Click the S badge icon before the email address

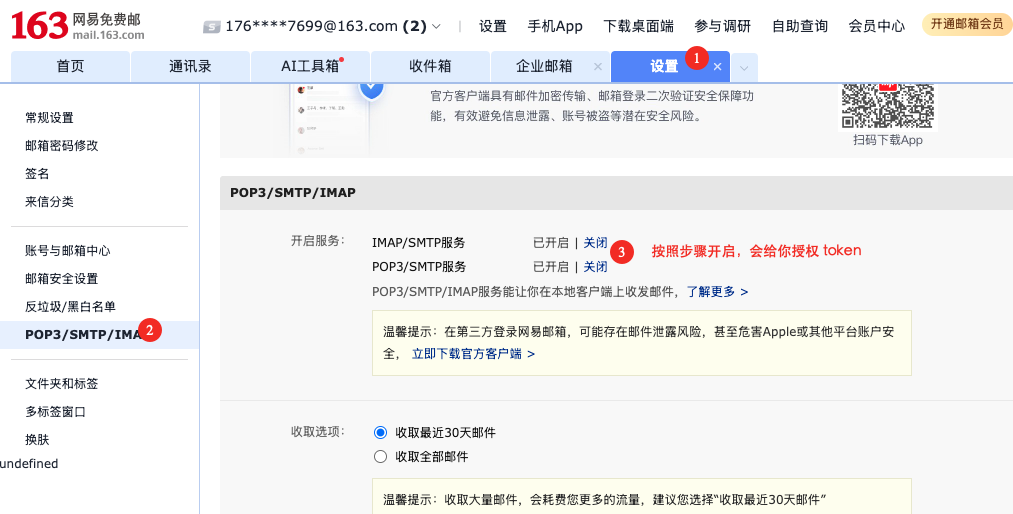click(x=210, y=27)
